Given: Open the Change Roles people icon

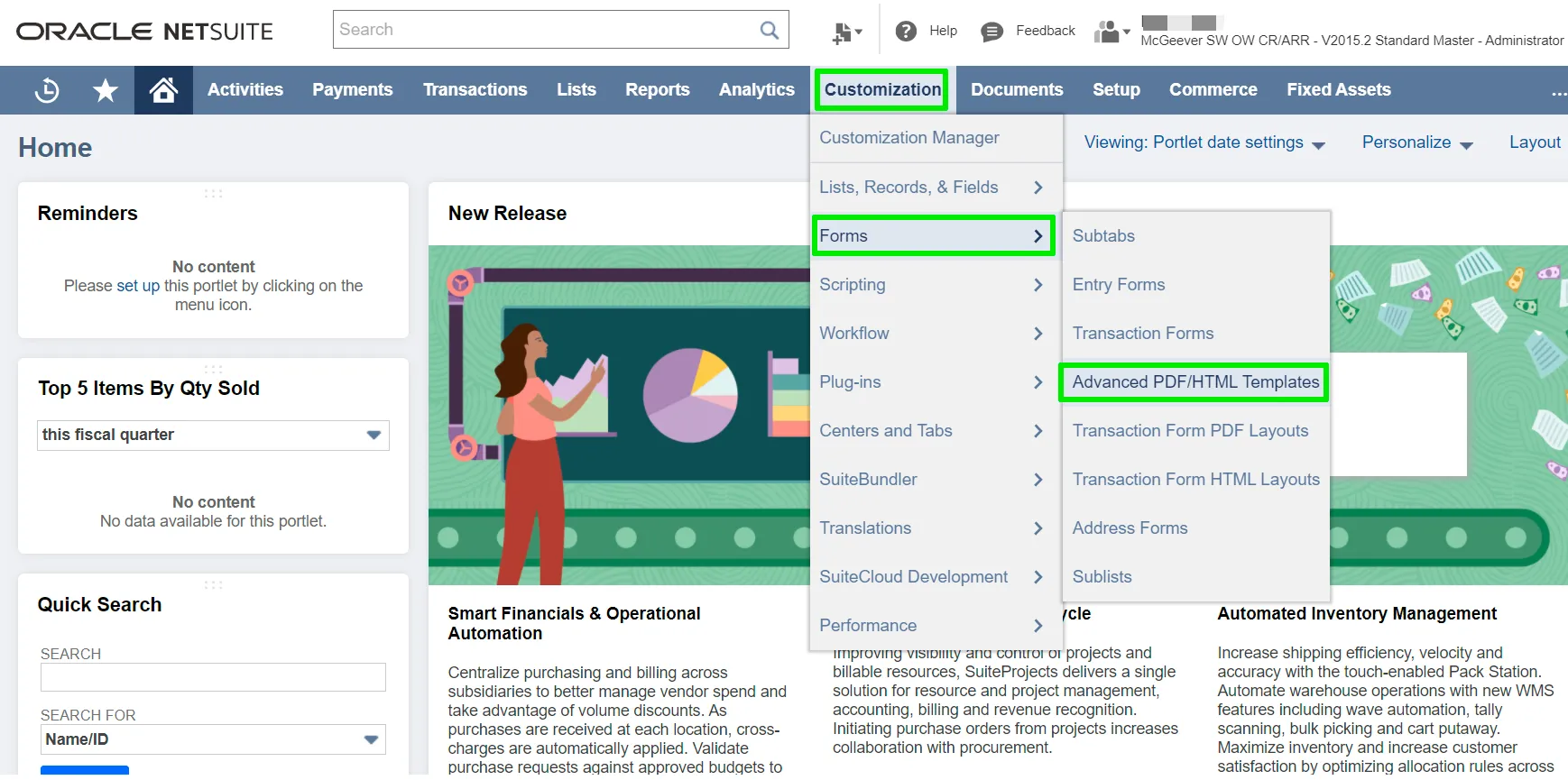Looking at the screenshot, I should pos(1111,32).
